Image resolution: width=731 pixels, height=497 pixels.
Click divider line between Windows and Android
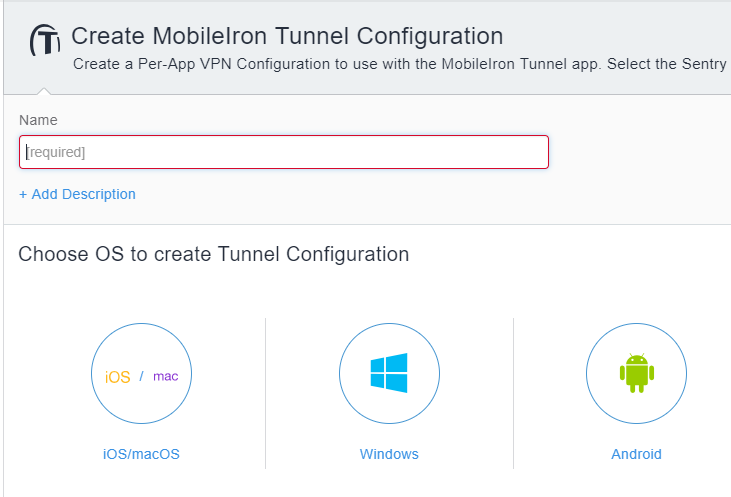tap(513, 393)
